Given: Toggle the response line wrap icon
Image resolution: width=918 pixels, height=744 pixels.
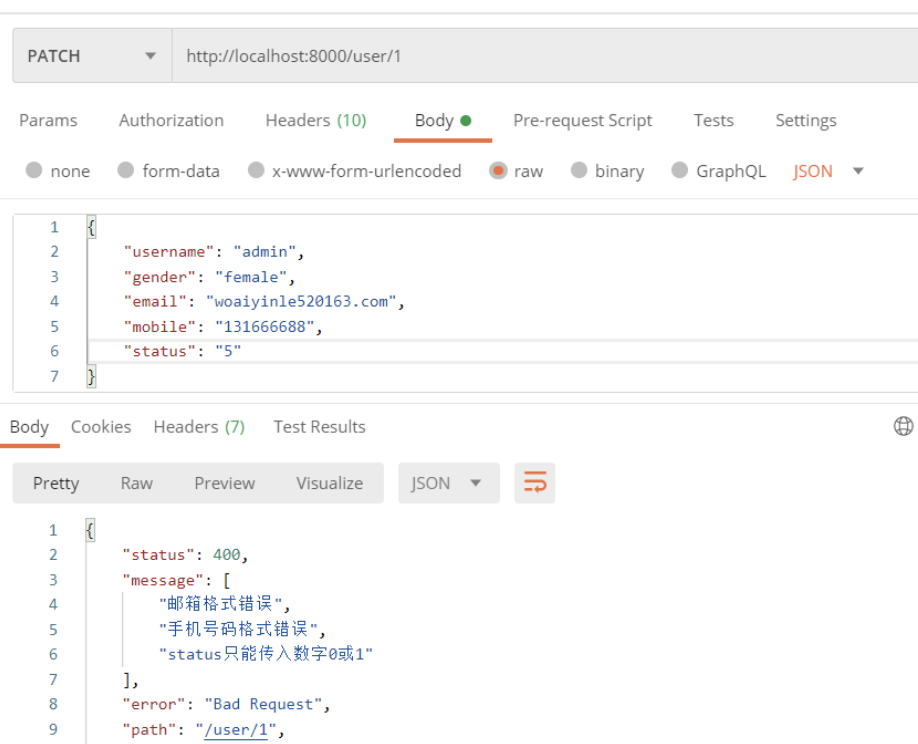Looking at the screenshot, I should 535,483.
